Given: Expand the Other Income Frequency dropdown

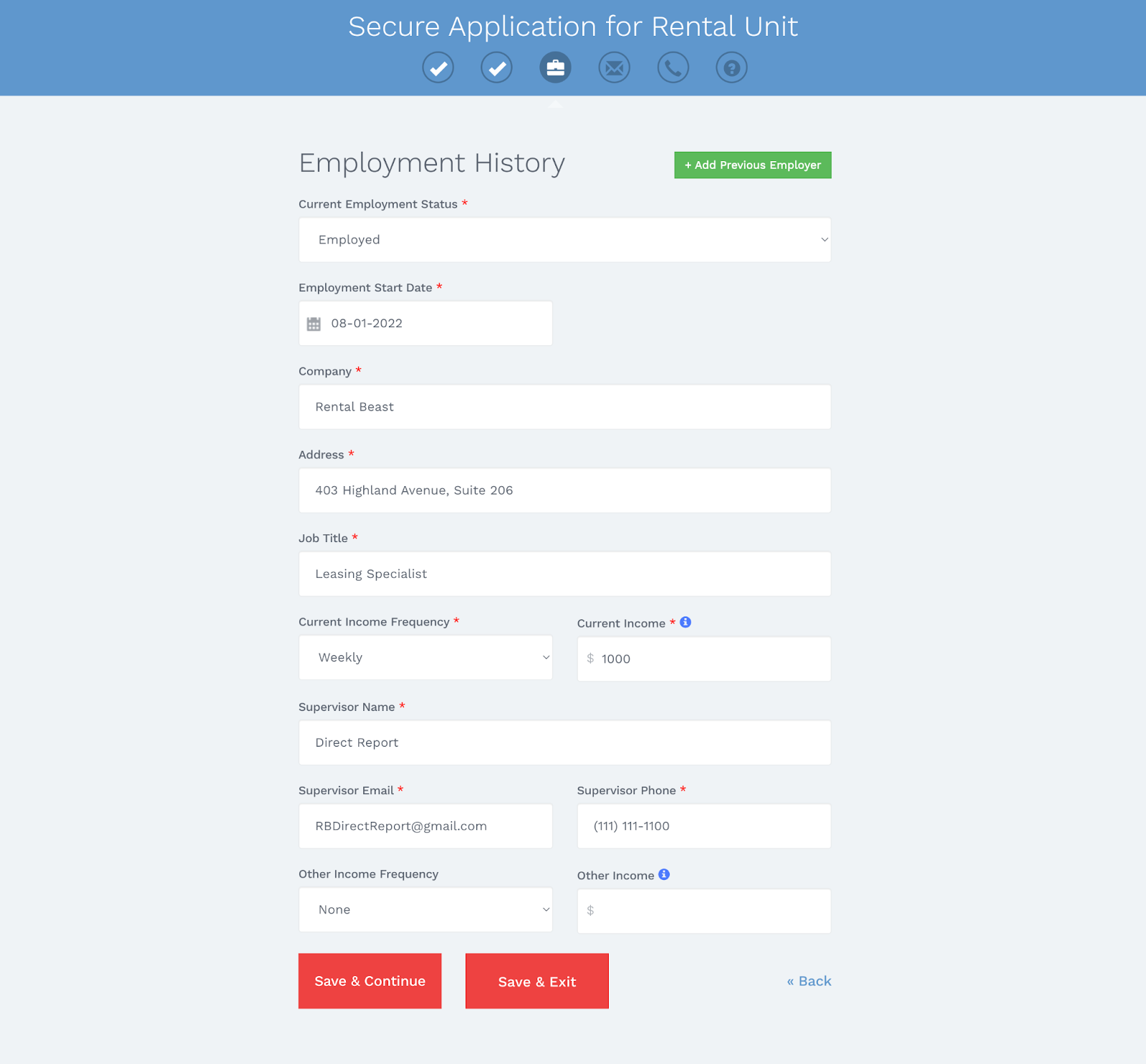Looking at the screenshot, I should click(425, 909).
